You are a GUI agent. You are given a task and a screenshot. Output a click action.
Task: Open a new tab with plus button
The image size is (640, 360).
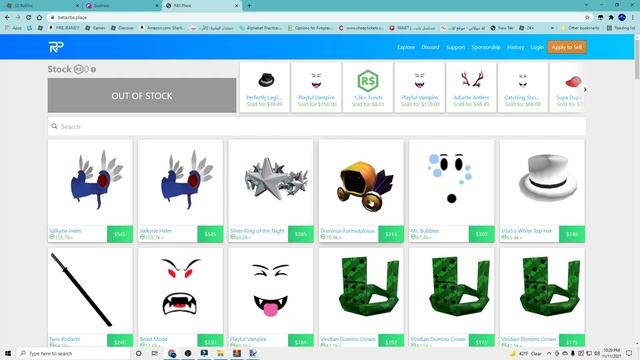click(x=249, y=6)
